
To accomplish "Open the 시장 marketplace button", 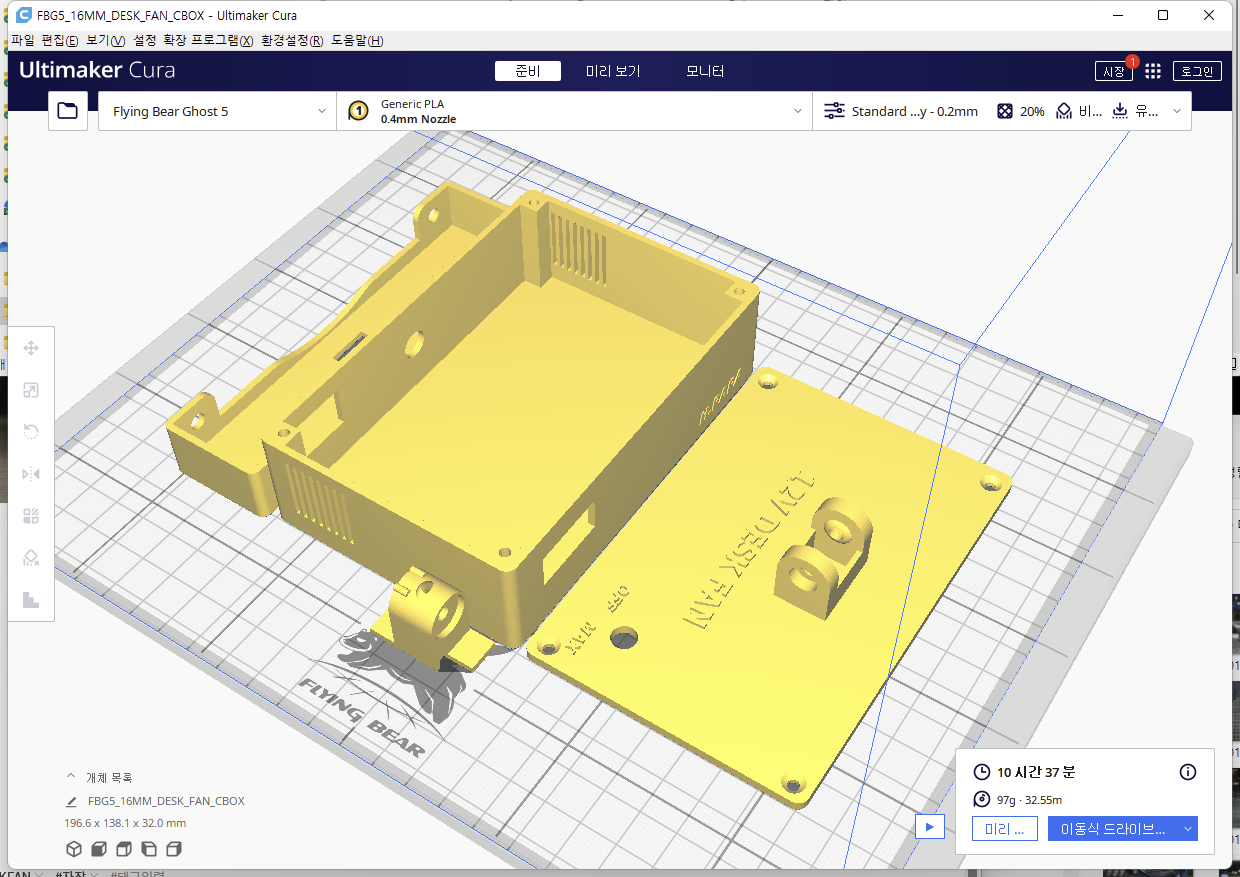I will [1114, 71].
